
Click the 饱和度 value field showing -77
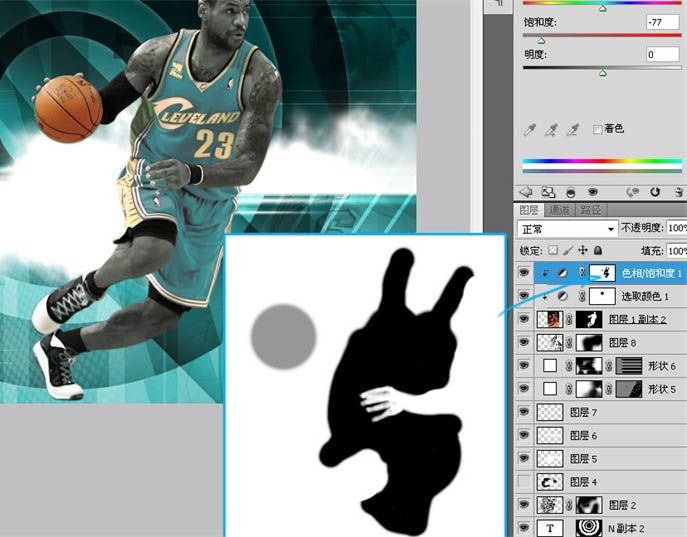[x=662, y=22]
